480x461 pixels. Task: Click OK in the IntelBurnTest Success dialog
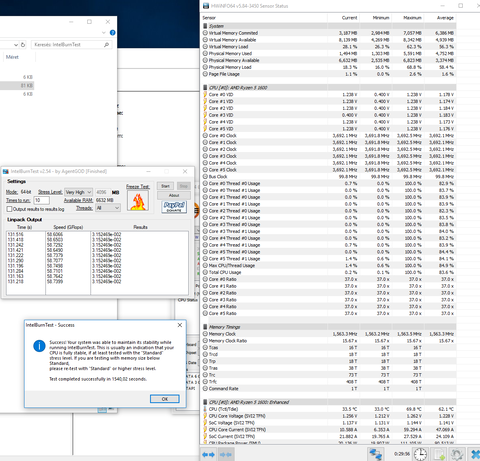tap(165, 399)
